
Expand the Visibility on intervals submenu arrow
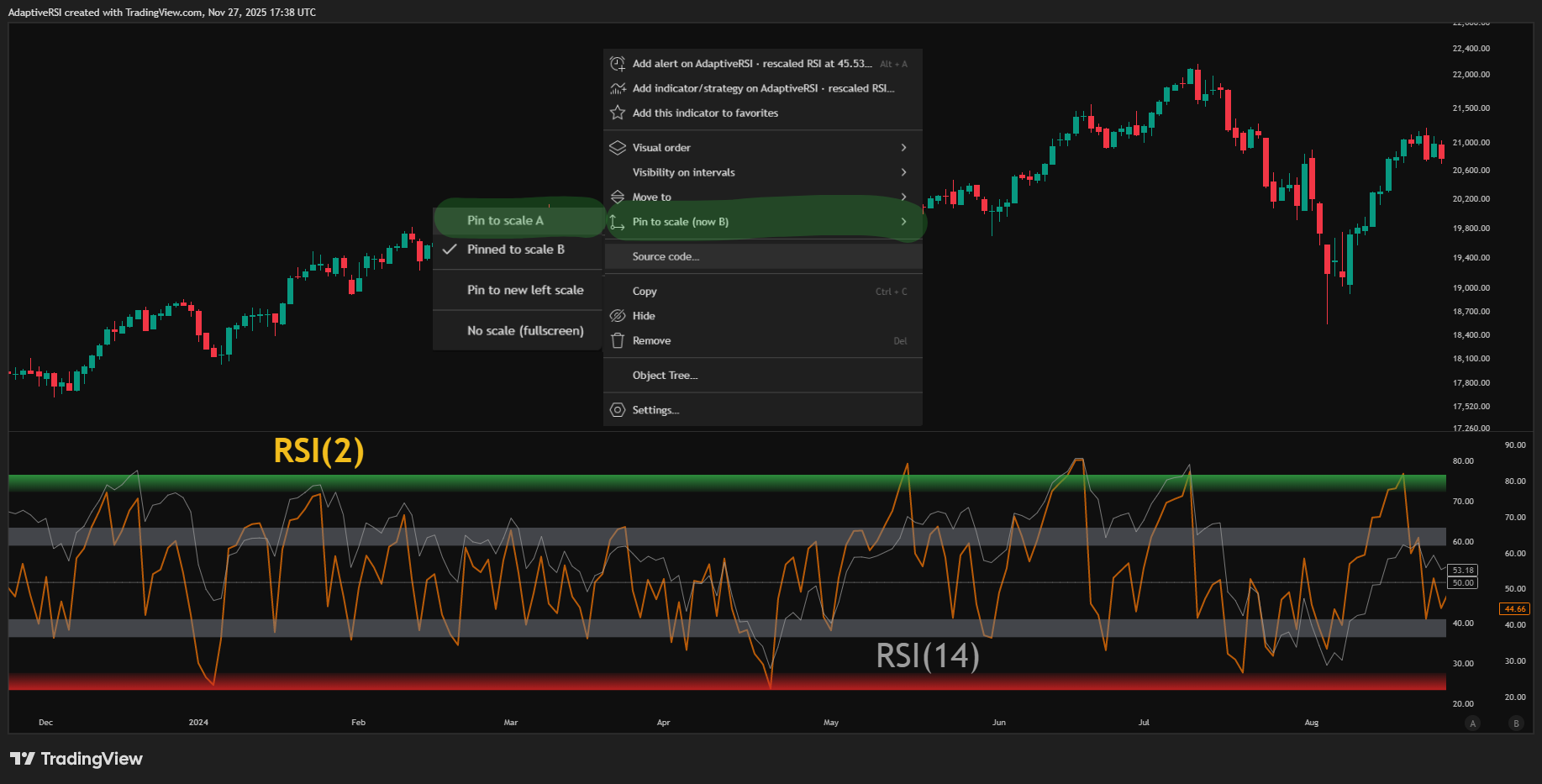click(904, 172)
